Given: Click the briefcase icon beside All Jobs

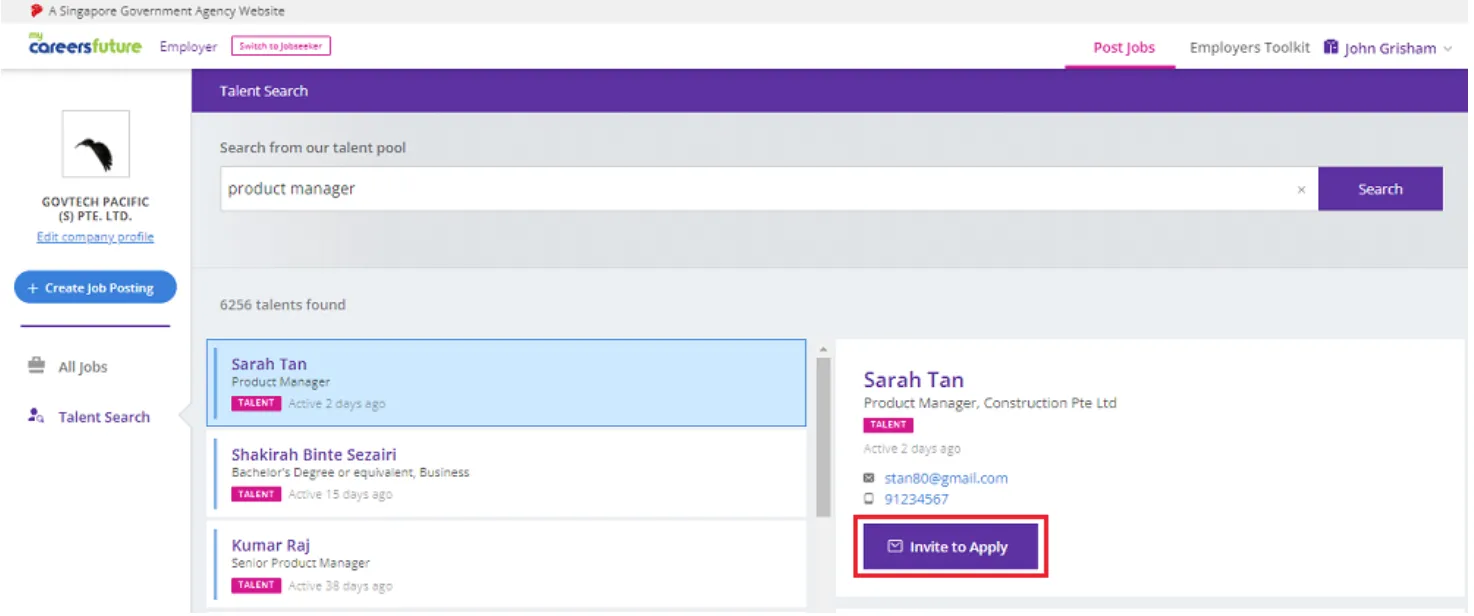Looking at the screenshot, I should click(x=37, y=366).
